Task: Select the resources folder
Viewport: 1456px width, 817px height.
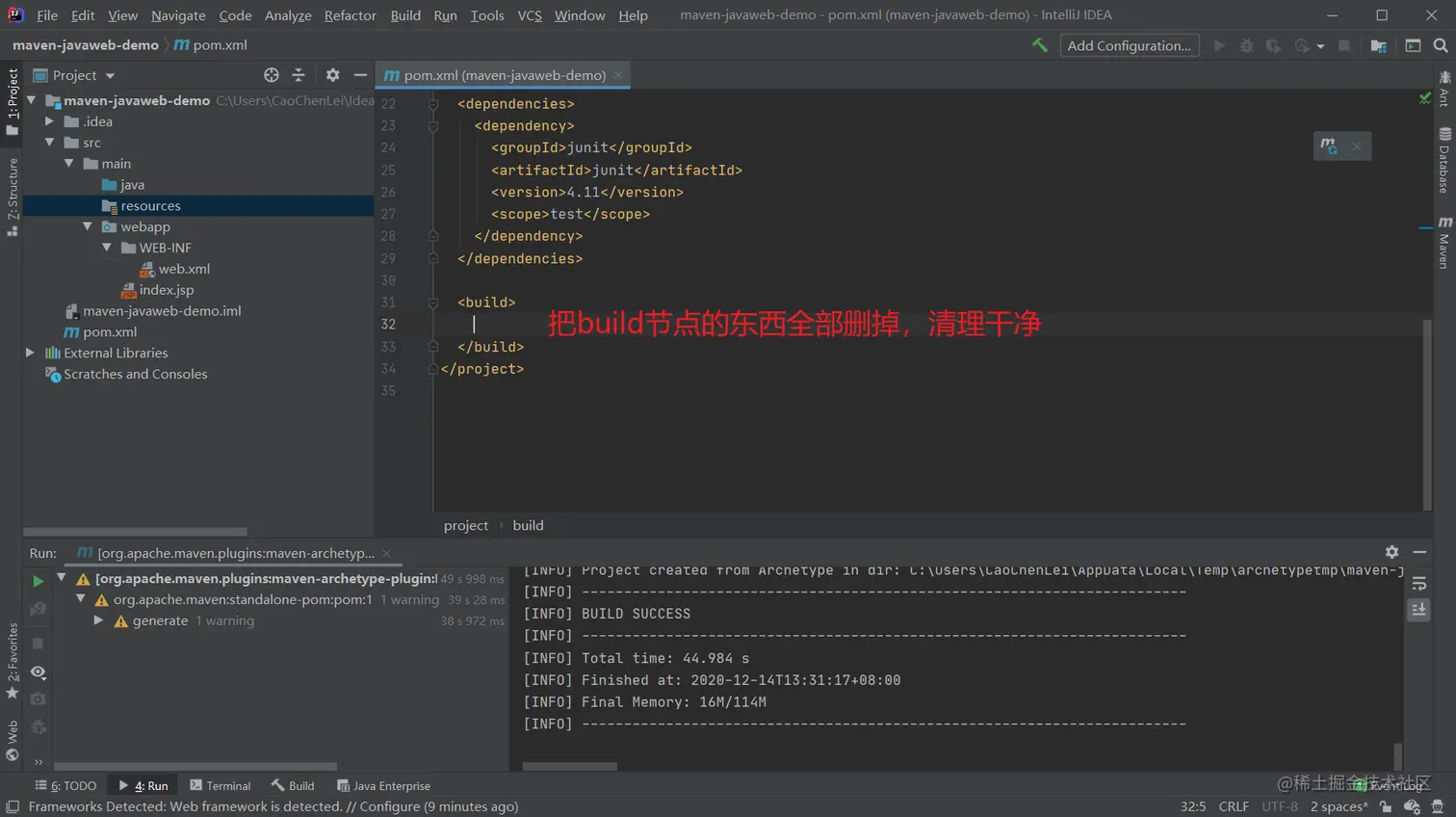Action: coord(142,205)
